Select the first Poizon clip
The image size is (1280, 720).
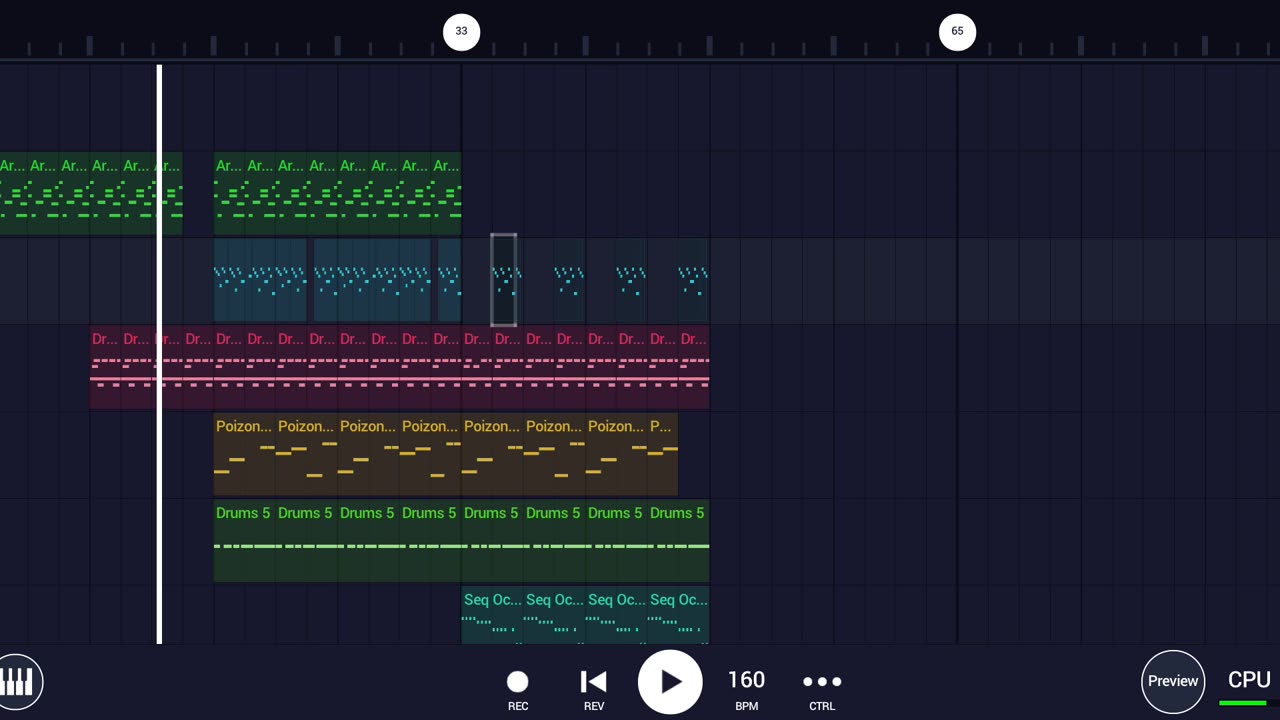pos(245,454)
